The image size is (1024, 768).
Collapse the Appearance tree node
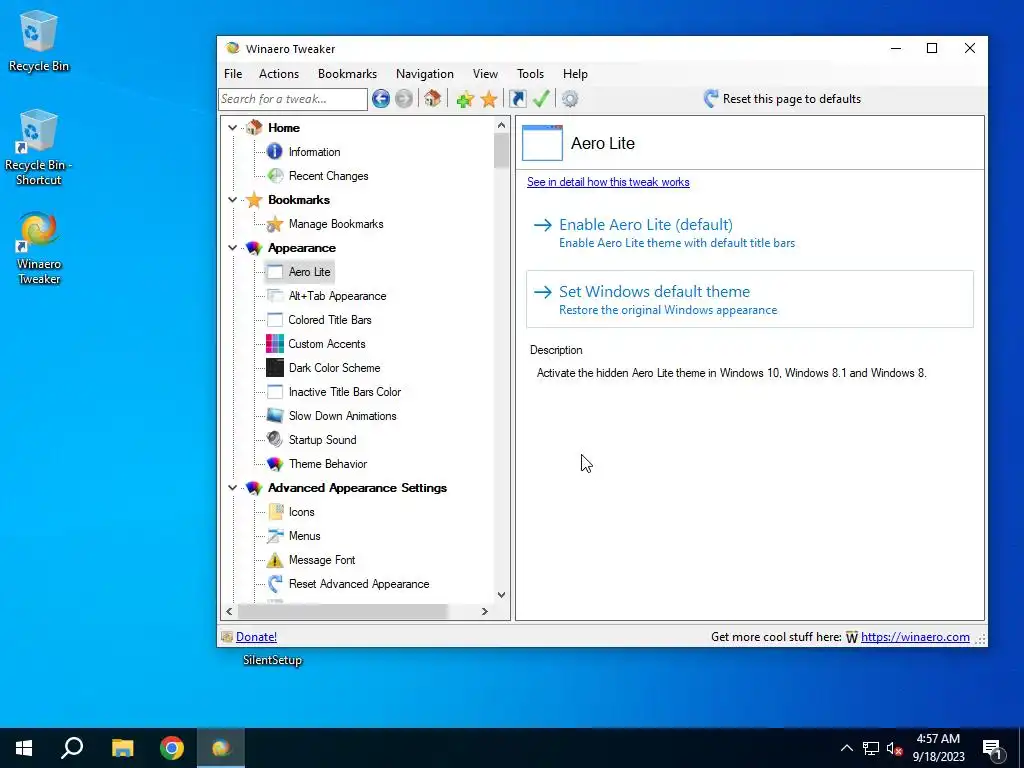pos(232,248)
